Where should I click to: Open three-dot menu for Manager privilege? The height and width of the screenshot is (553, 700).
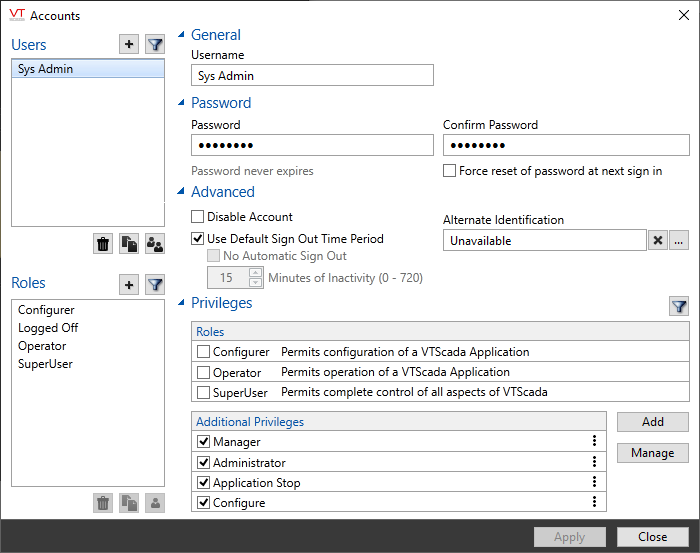click(x=594, y=441)
